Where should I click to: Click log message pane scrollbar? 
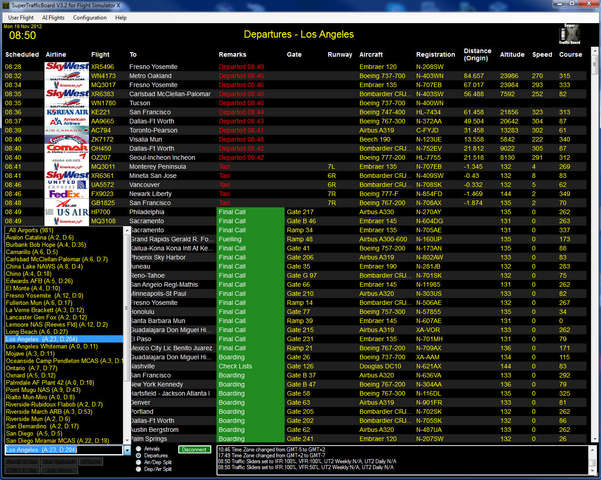[x=593, y=460]
